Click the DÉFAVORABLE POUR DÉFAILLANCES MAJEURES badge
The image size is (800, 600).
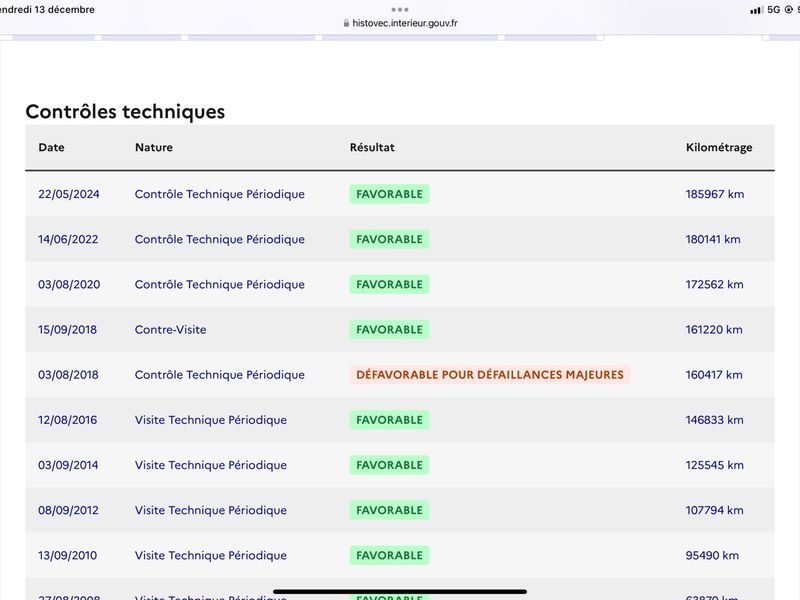click(490, 375)
